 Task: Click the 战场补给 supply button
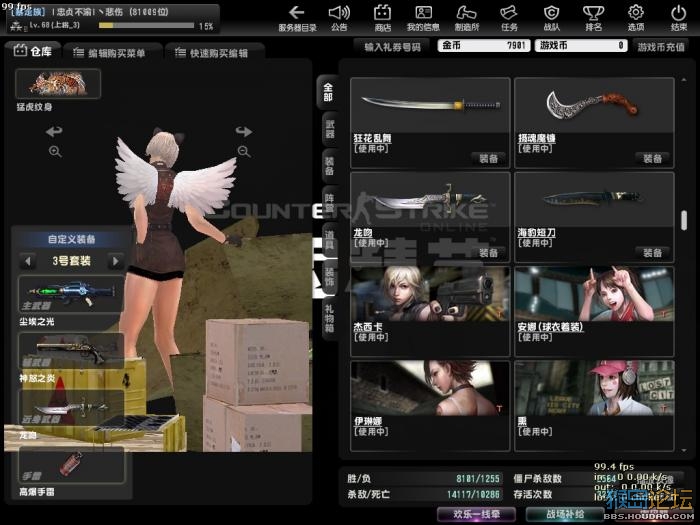(x=565, y=514)
